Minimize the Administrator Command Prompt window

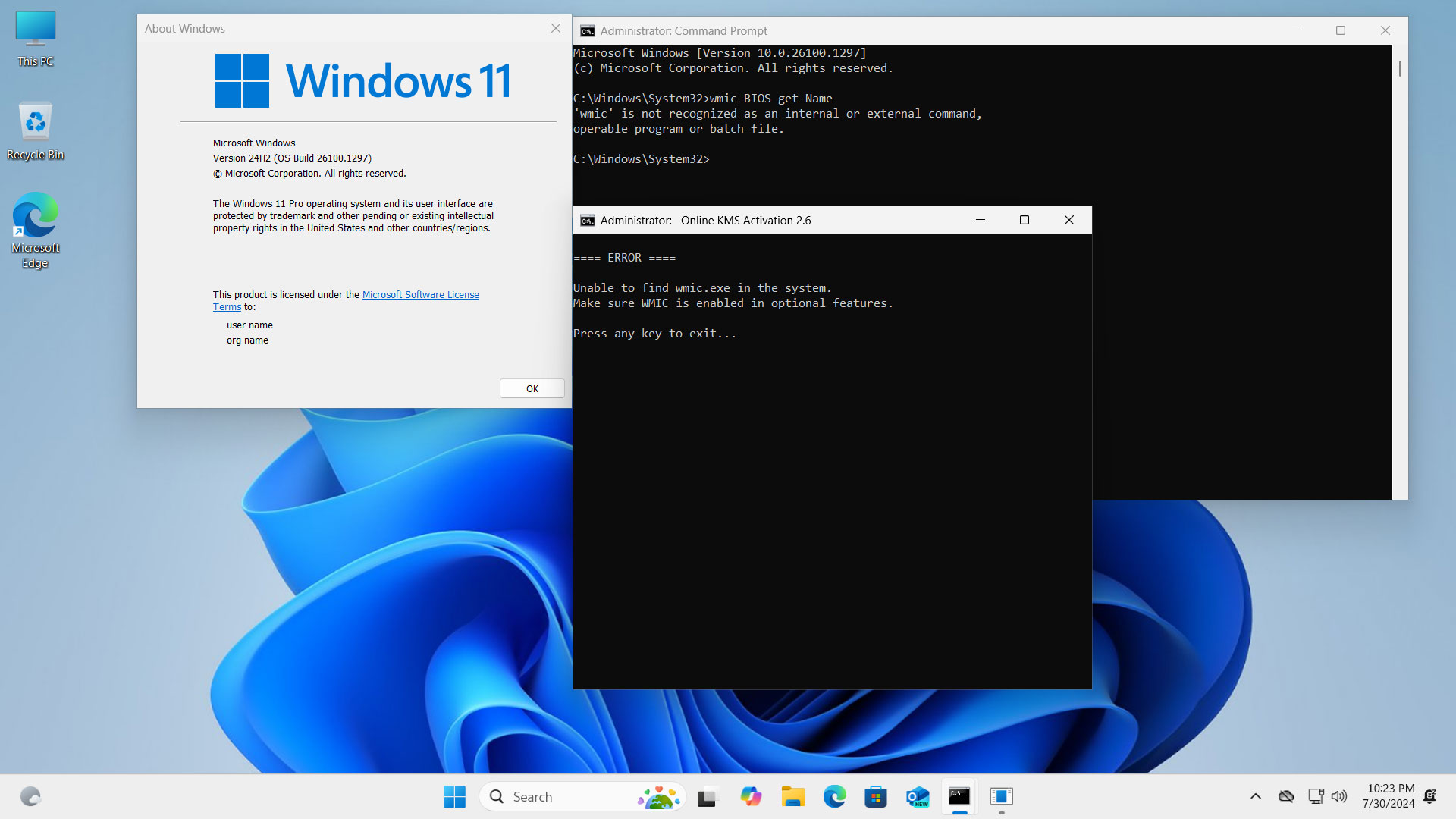pyautogui.click(x=1297, y=30)
